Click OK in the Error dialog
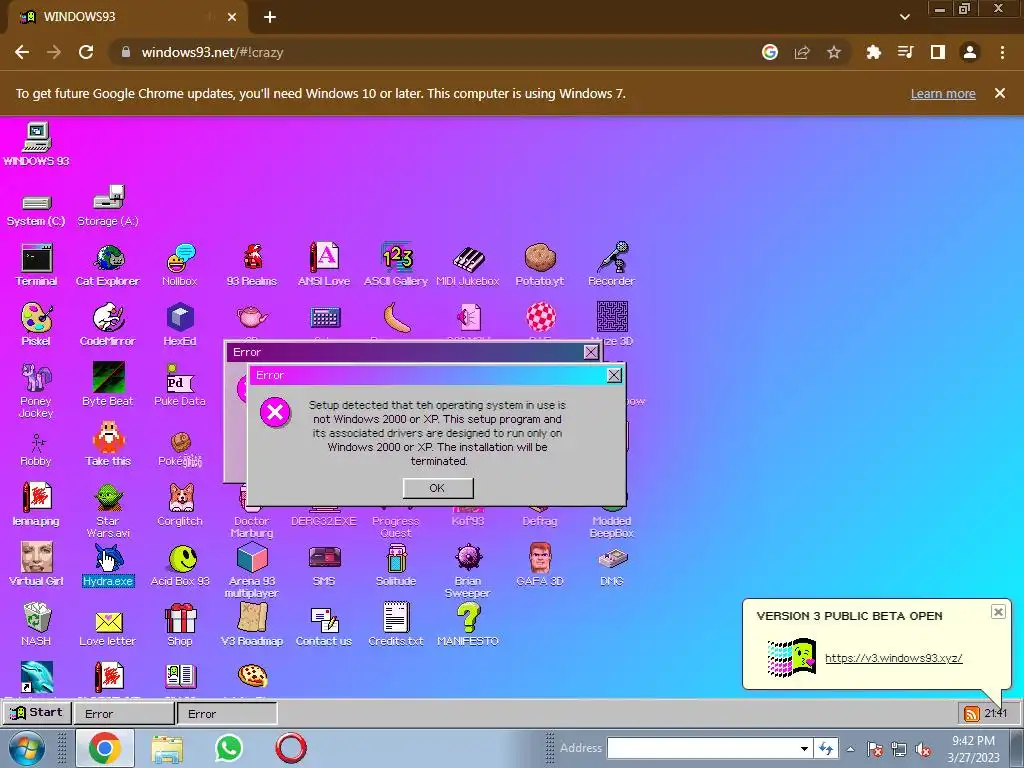 (x=438, y=488)
